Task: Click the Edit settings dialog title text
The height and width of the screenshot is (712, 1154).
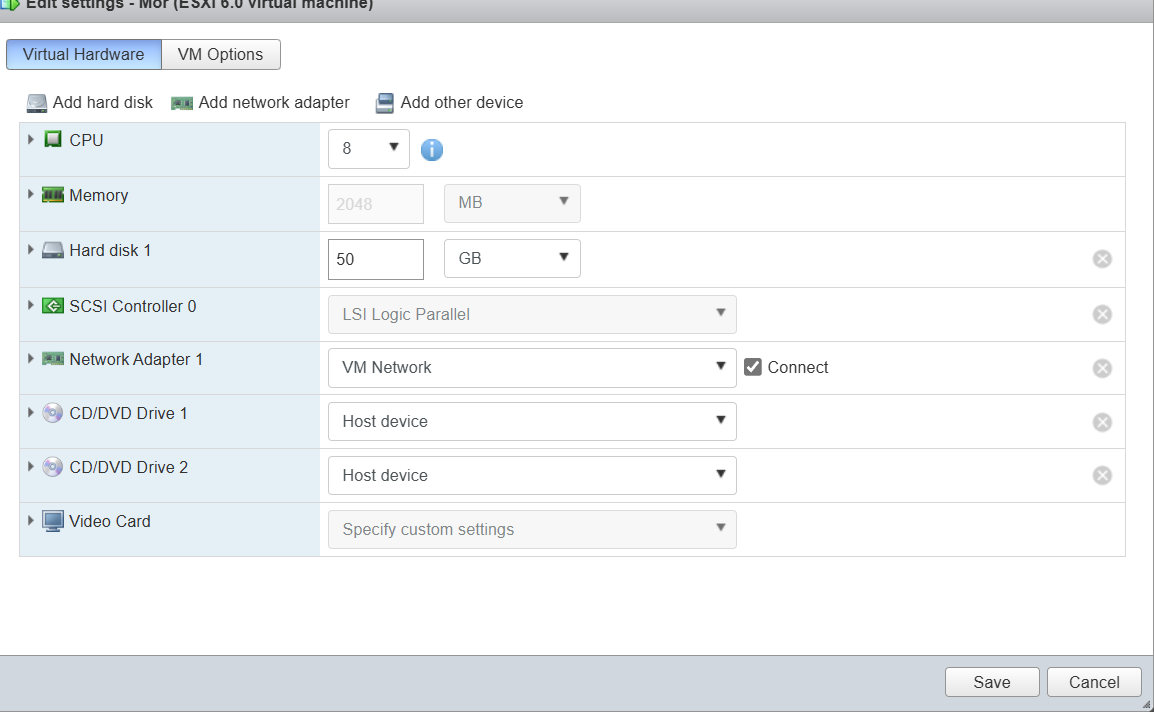Action: (x=199, y=4)
